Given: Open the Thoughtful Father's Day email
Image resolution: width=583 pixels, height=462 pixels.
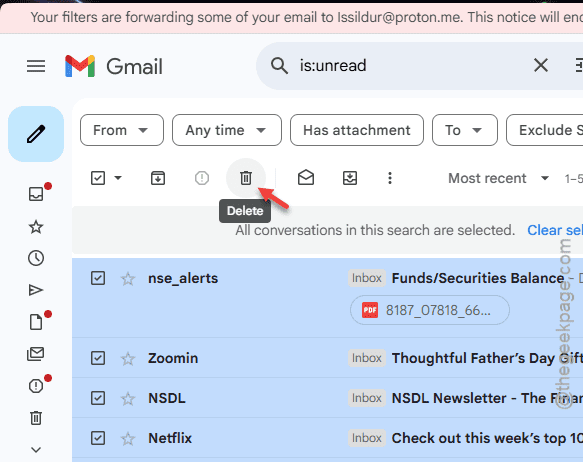Looking at the screenshot, I should point(487,358).
